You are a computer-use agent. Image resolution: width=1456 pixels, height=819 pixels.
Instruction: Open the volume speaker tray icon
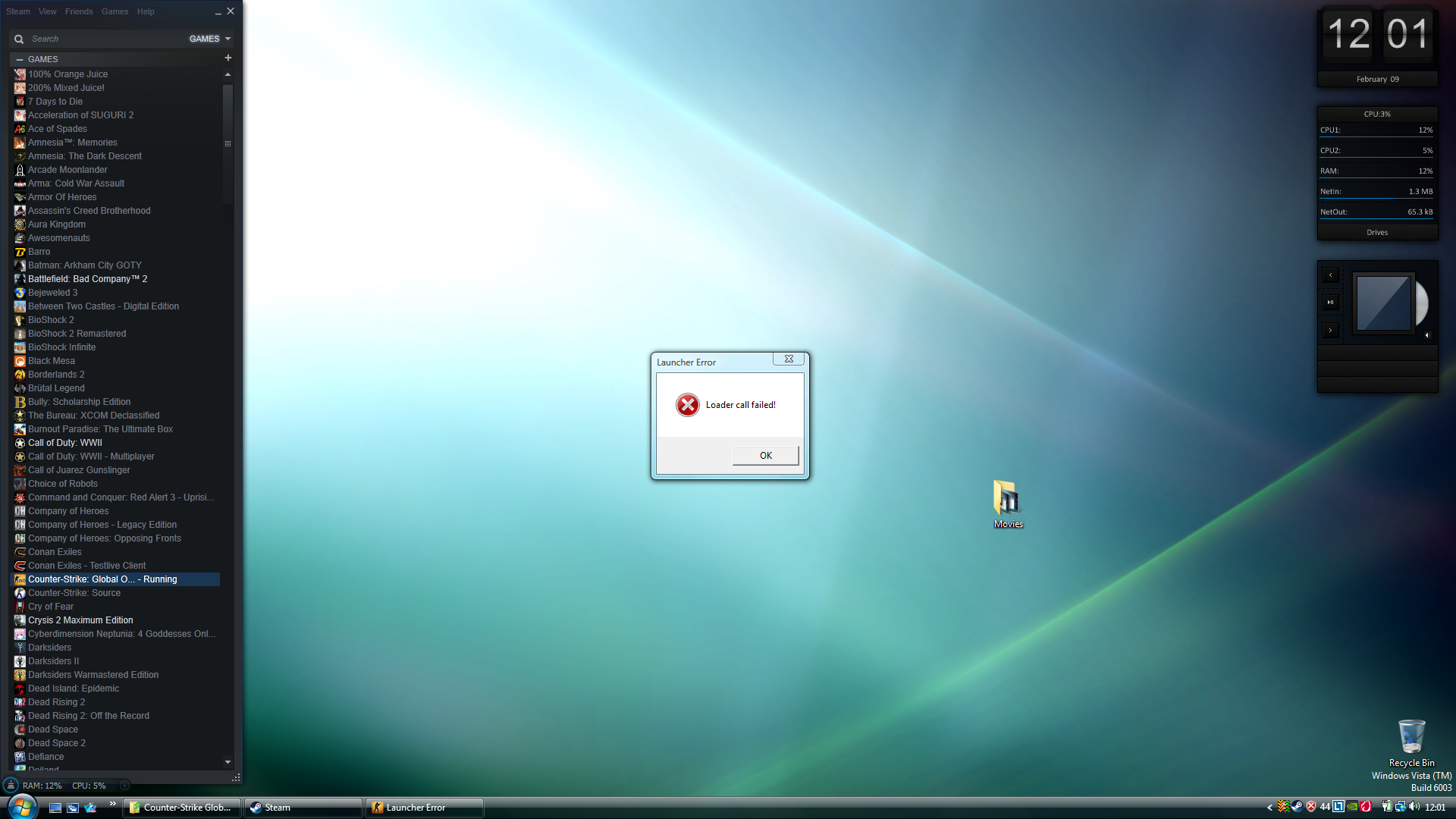[1414, 807]
